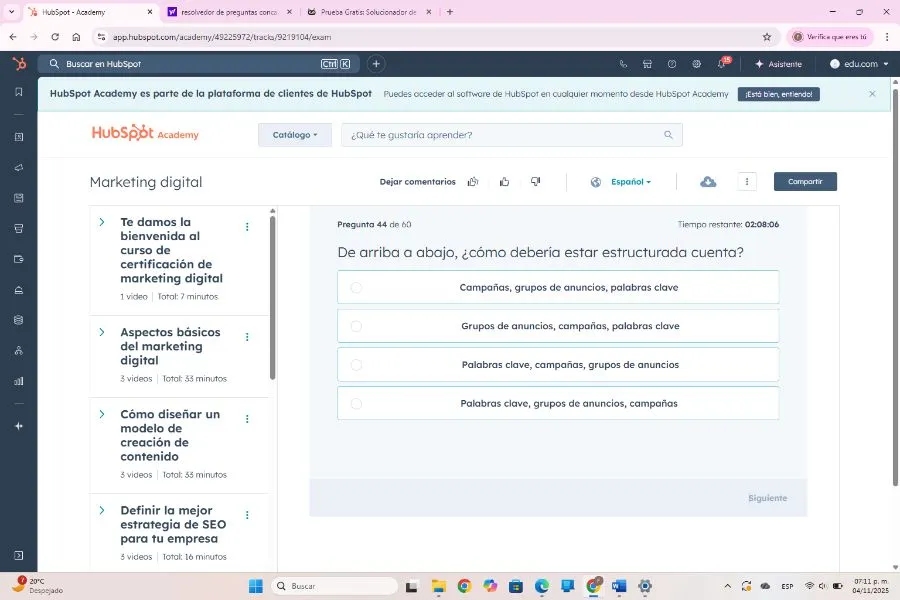Open options menu for Cómo diseñar lesson
This screenshot has height=600, width=900.
coord(247,419)
